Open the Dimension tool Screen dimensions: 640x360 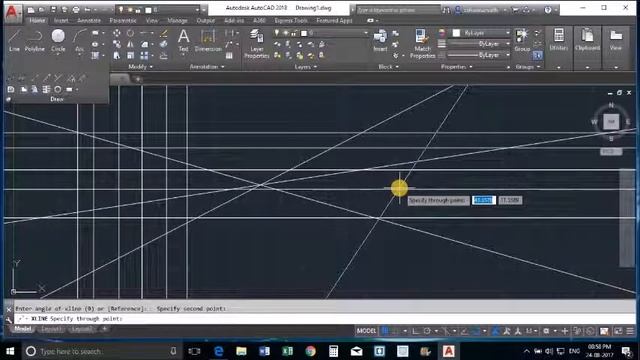[208, 40]
